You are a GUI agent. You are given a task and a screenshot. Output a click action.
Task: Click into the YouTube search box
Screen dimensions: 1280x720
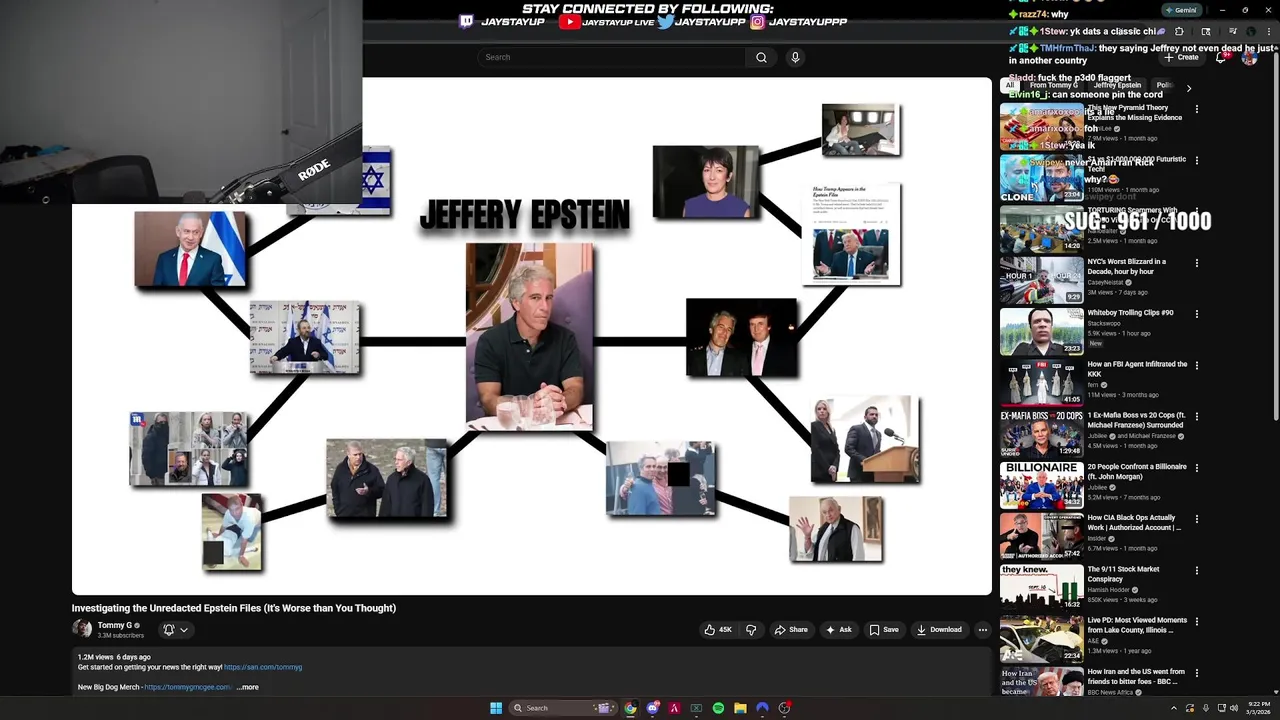pyautogui.click(x=612, y=57)
